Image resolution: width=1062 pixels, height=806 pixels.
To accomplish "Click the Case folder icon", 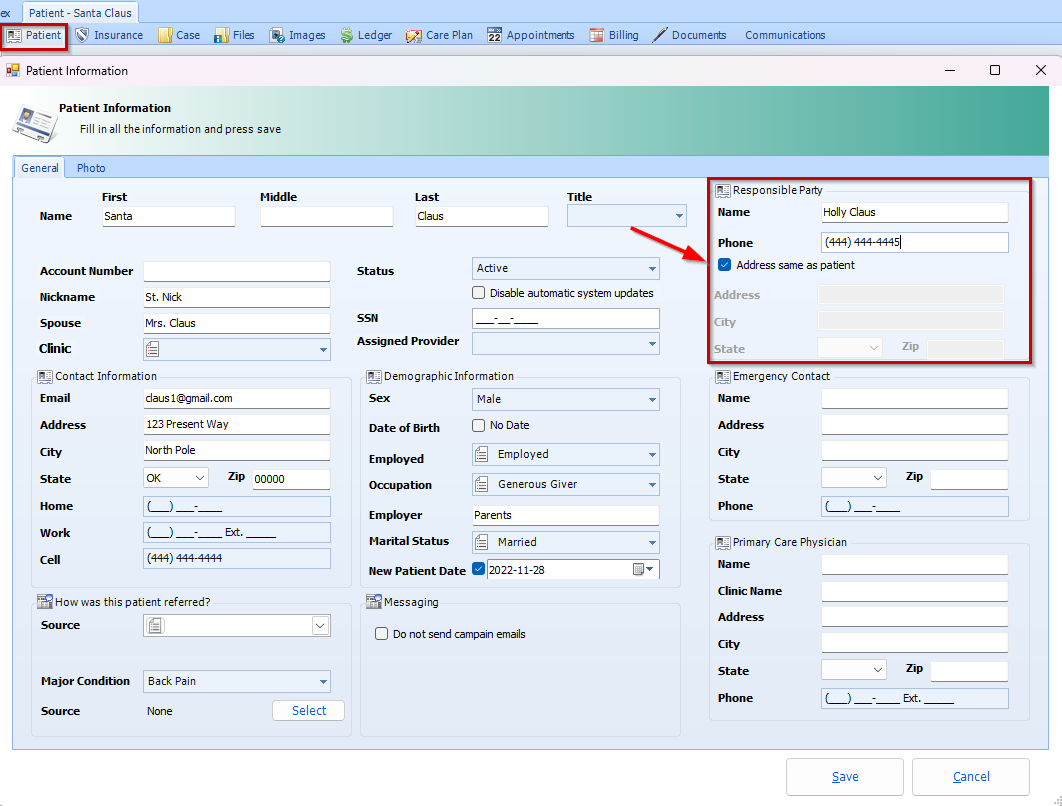I will point(165,35).
